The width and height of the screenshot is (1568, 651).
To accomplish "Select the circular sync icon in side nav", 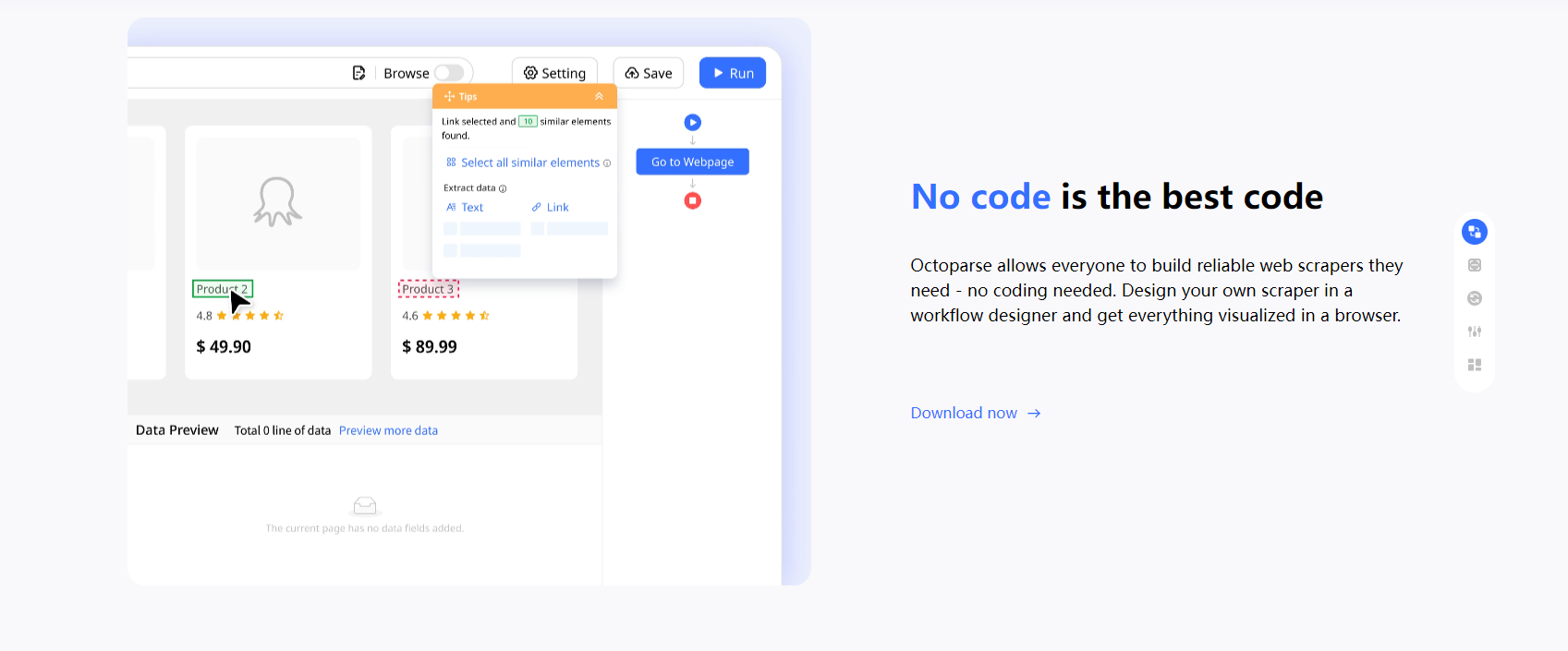I will pos(1475,298).
